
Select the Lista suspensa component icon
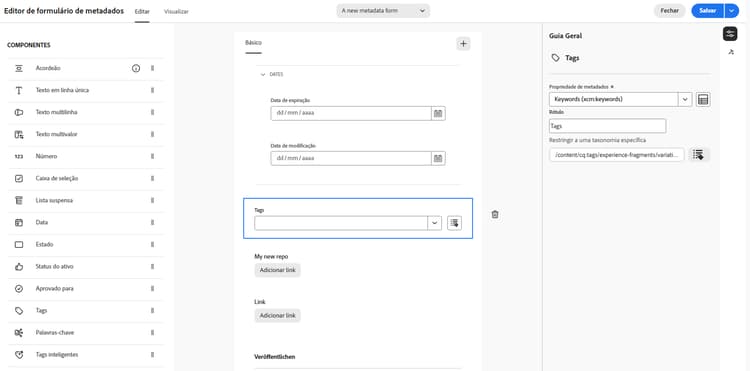click(x=19, y=200)
